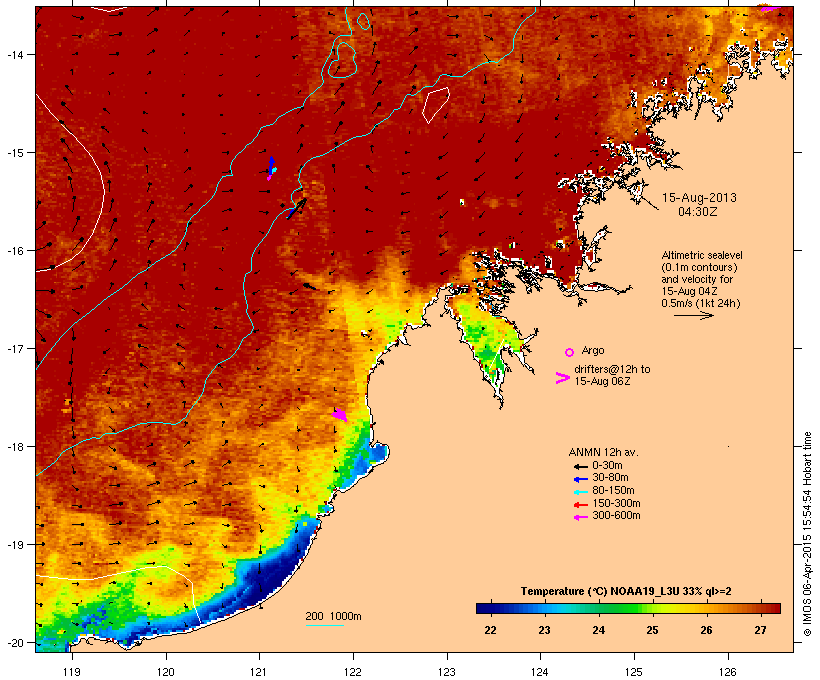The height and width of the screenshot is (680, 820).
Task: Click the magenta drifters legend arrowhead
Action: tap(562, 378)
